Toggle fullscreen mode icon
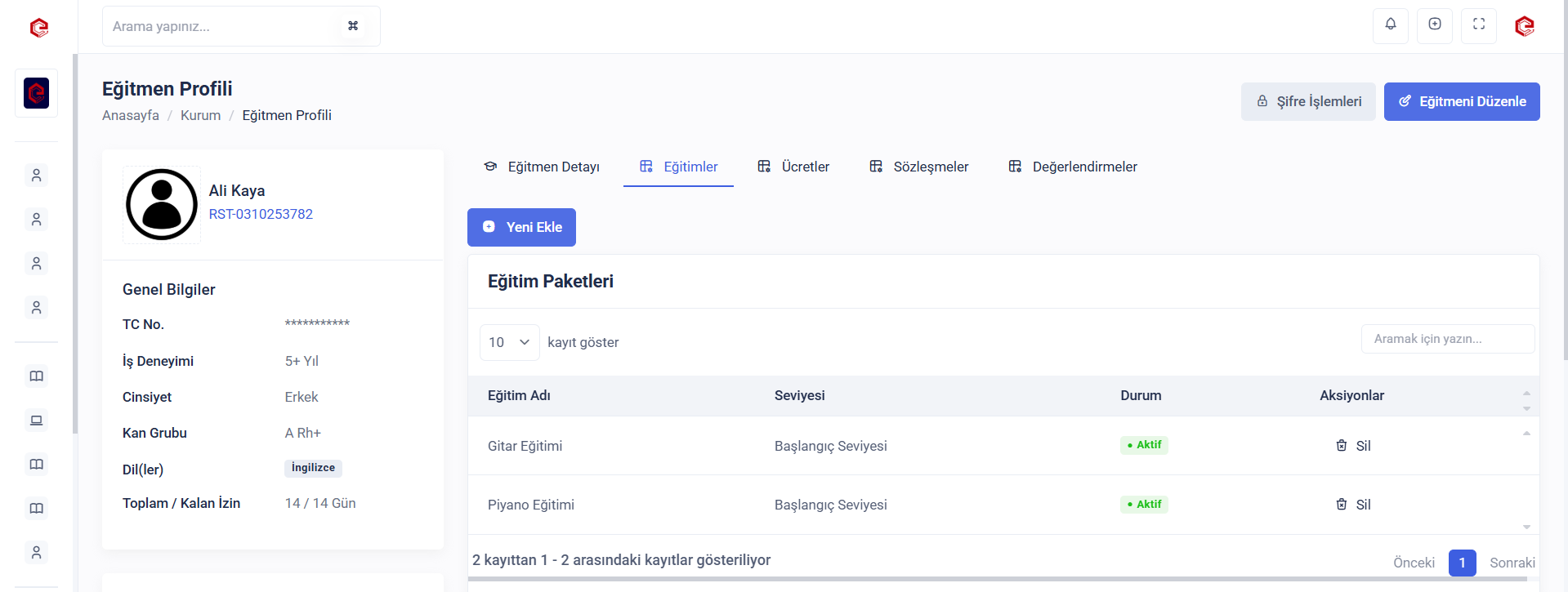This screenshot has width=1568, height=592. tap(1478, 24)
